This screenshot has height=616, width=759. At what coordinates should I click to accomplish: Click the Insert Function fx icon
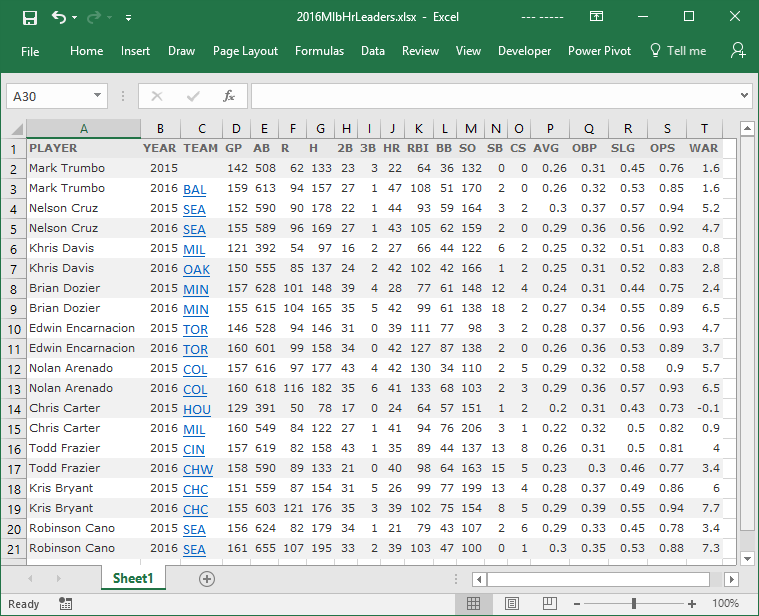point(229,96)
